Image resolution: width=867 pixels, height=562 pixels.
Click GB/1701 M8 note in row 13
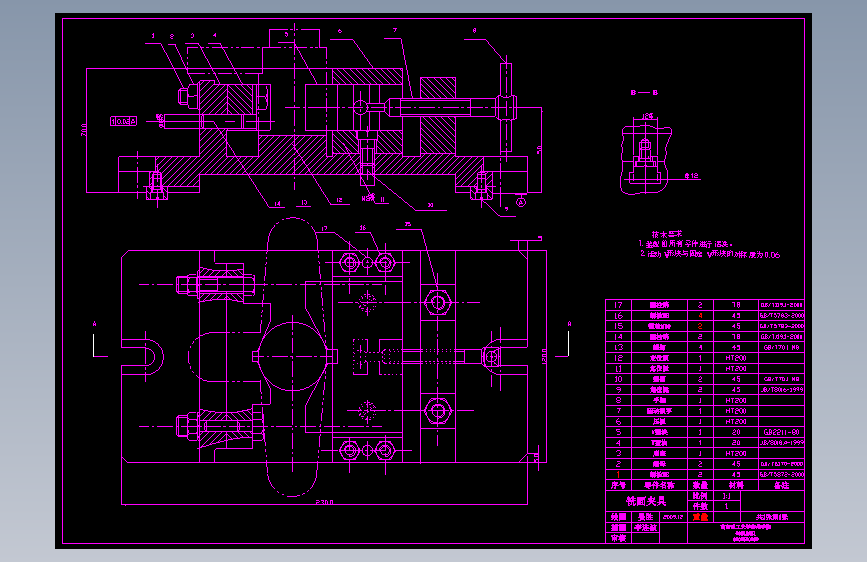click(781, 347)
